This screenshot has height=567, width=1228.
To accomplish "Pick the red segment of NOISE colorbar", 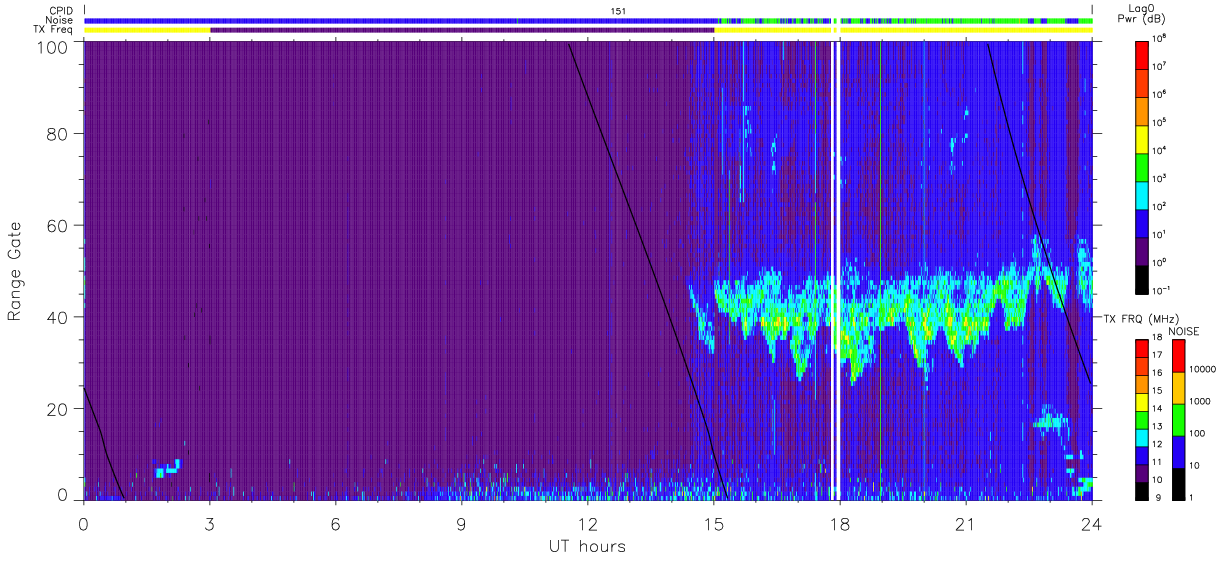I will 1178,356.
